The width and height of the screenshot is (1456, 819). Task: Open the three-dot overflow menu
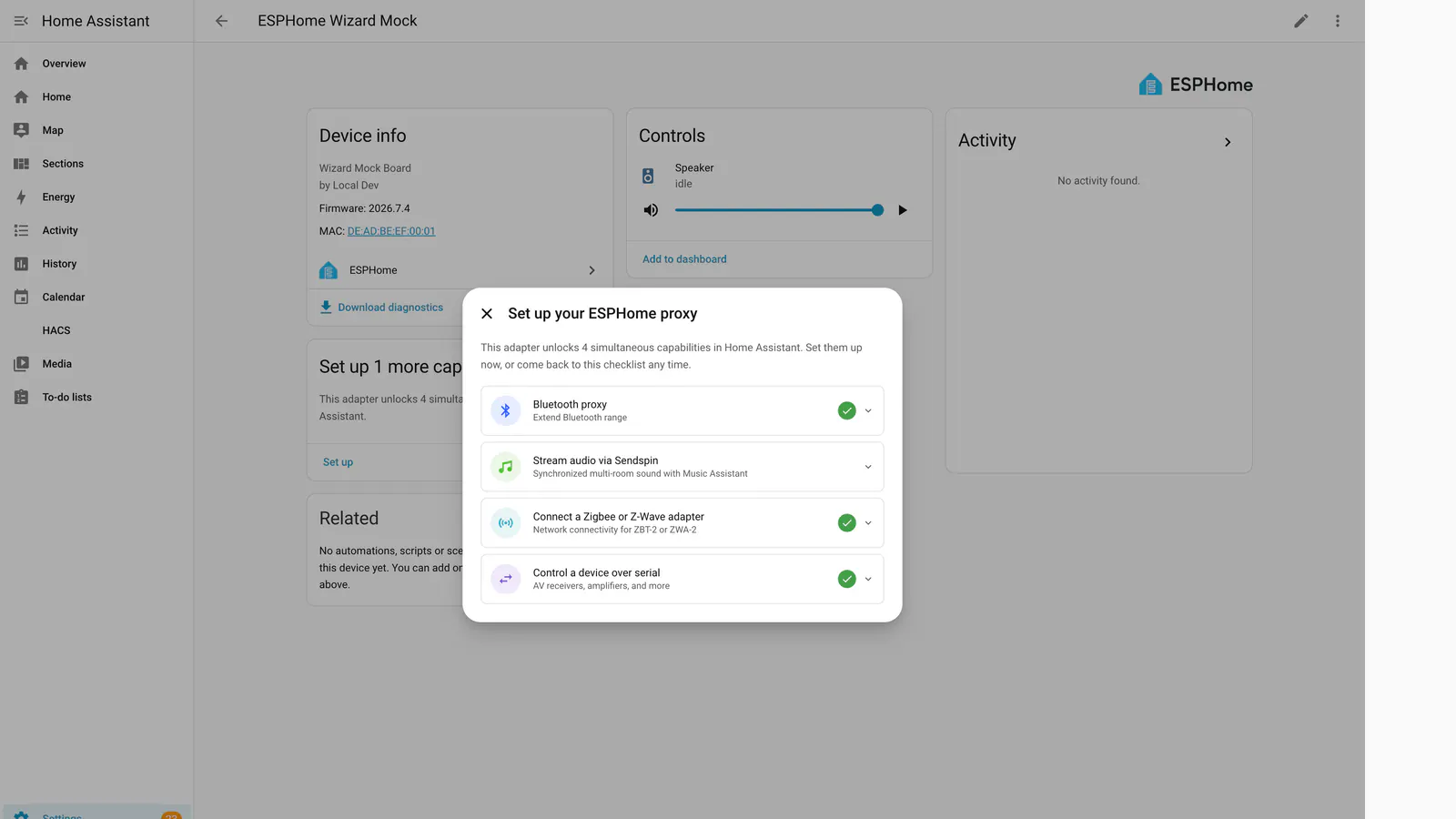coord(1338,21)
